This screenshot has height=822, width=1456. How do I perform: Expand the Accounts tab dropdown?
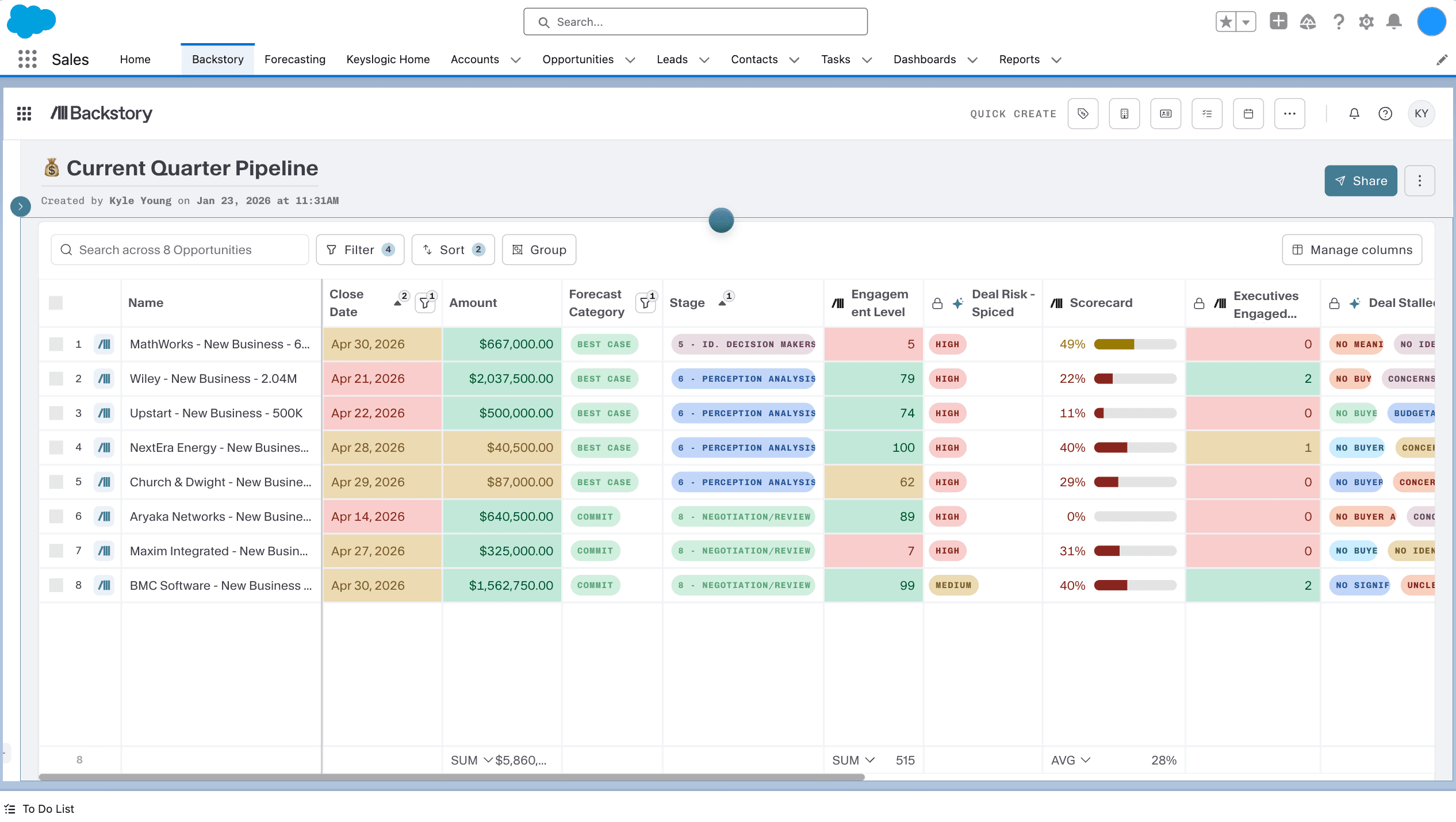pos(516,60)
